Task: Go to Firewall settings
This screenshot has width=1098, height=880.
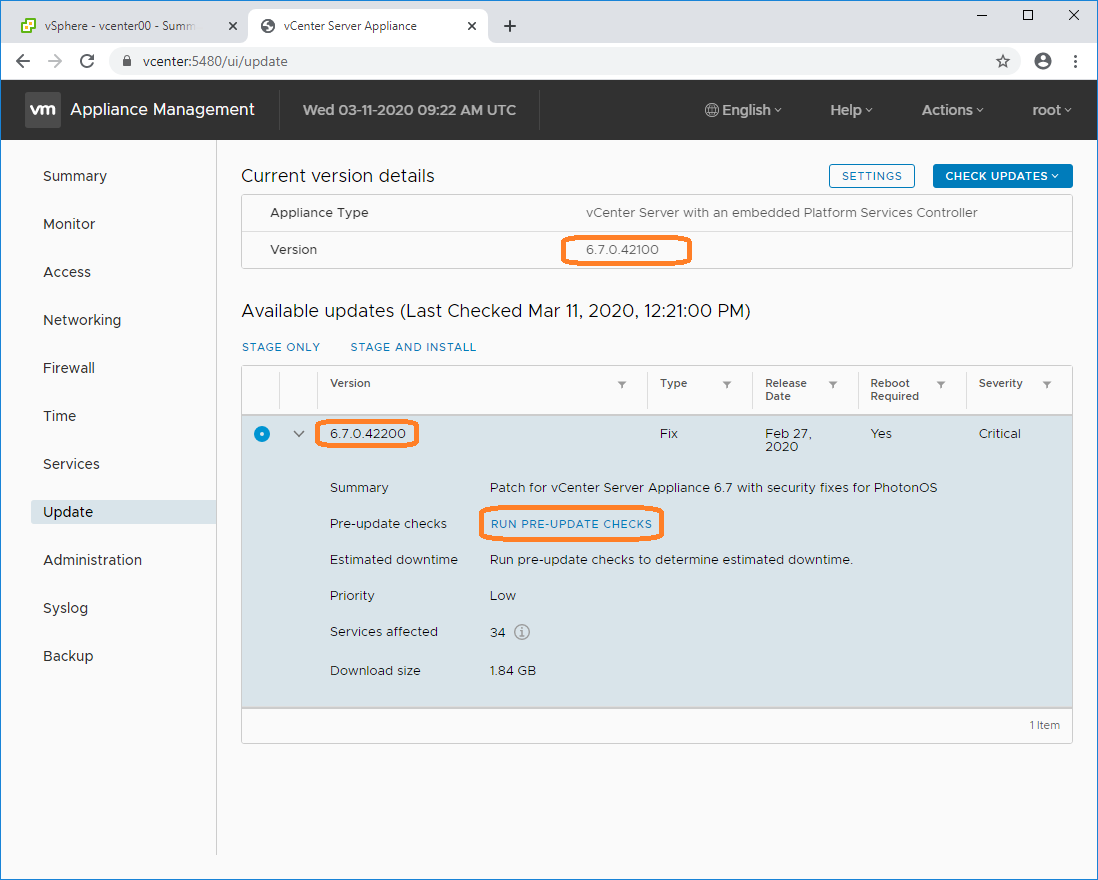Action: coord(69,368)
